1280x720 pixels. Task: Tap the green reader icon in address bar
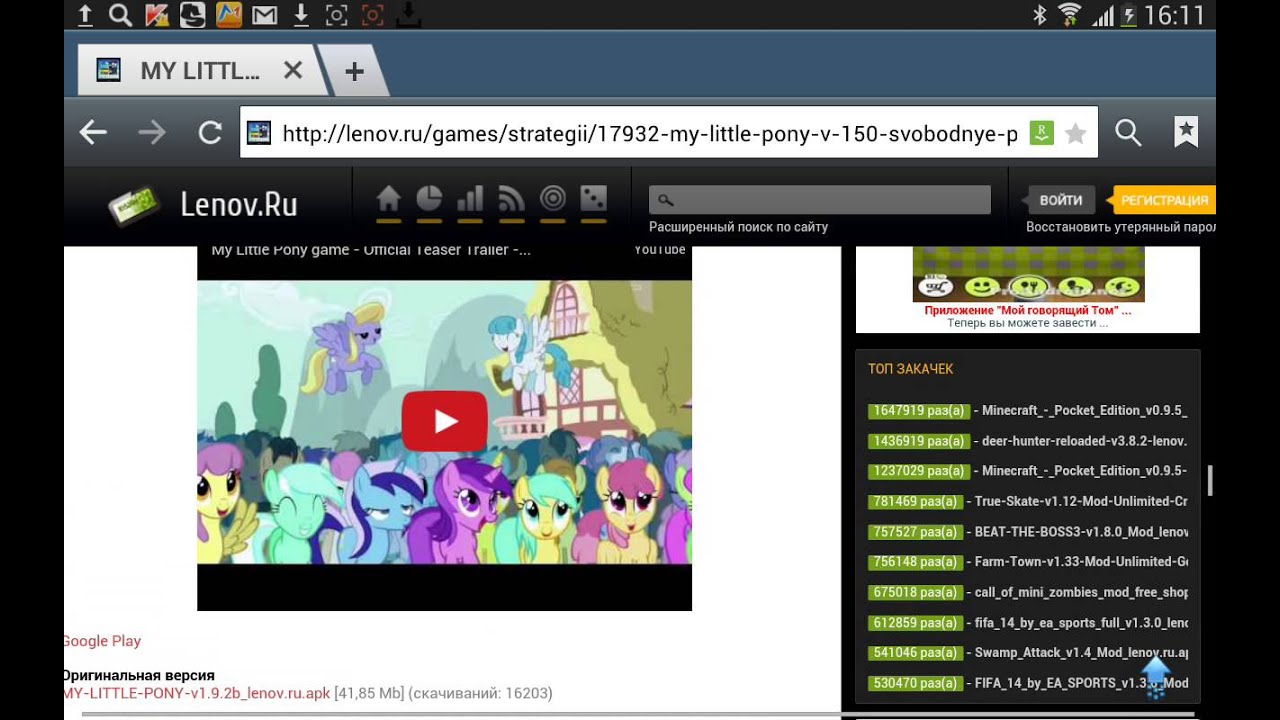pyautogui.click(x=1041, y=133)
